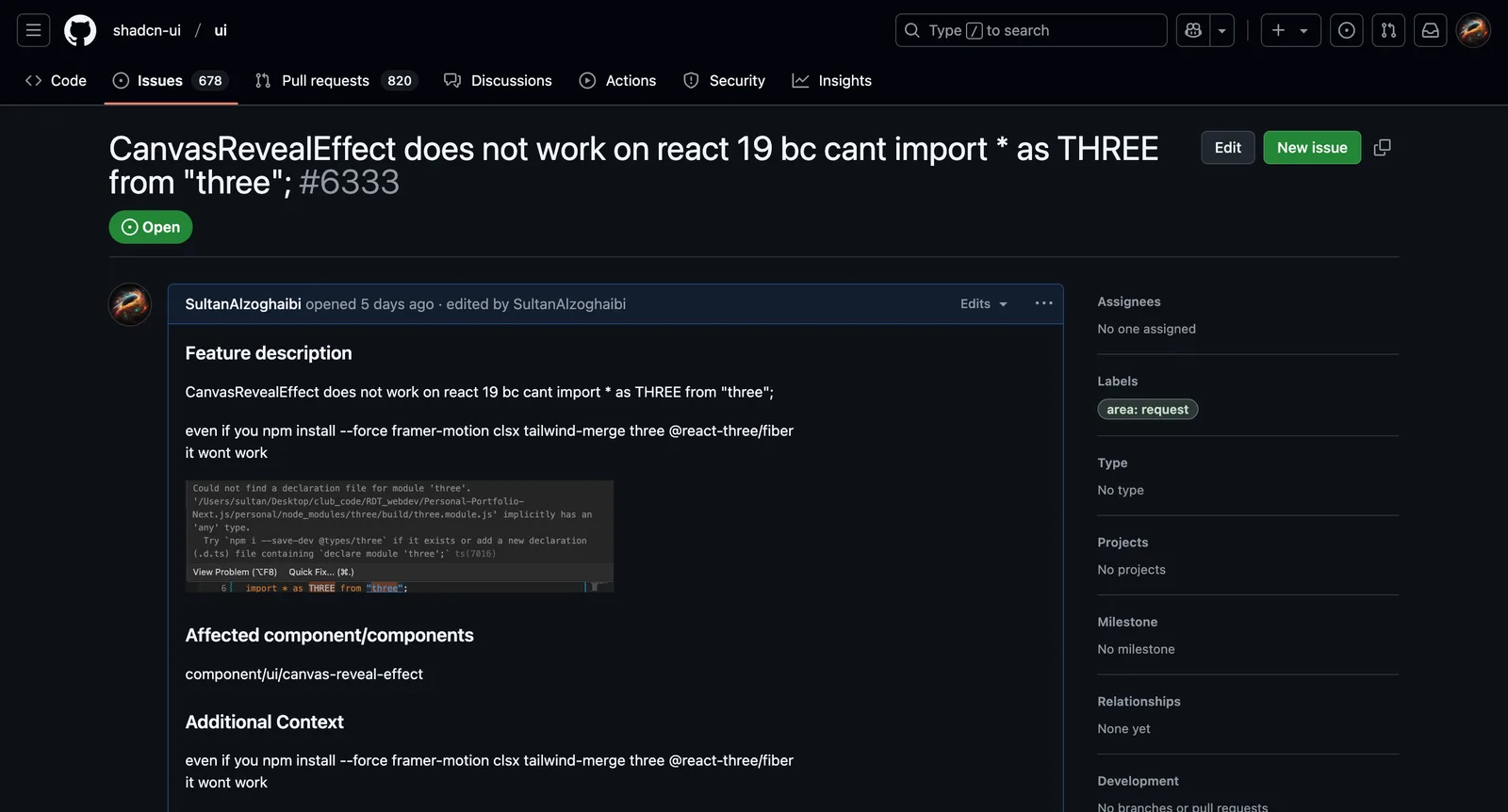
Task: Copy the issue link icon
Action: (1383, 148)
